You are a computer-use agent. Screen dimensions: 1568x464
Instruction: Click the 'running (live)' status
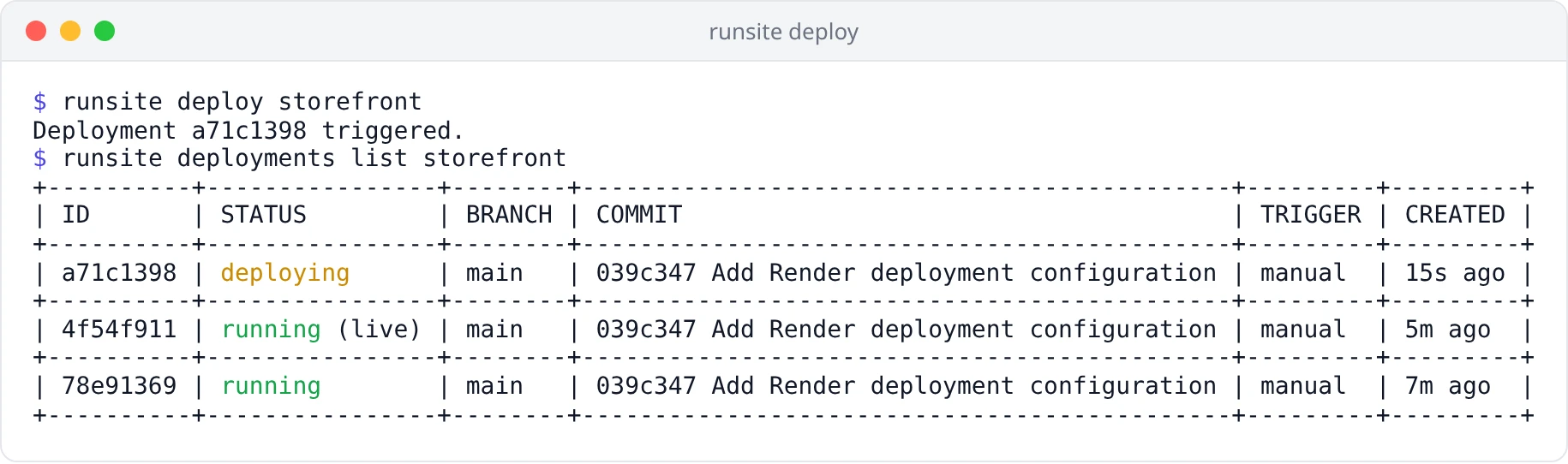[x=321, y=330]
